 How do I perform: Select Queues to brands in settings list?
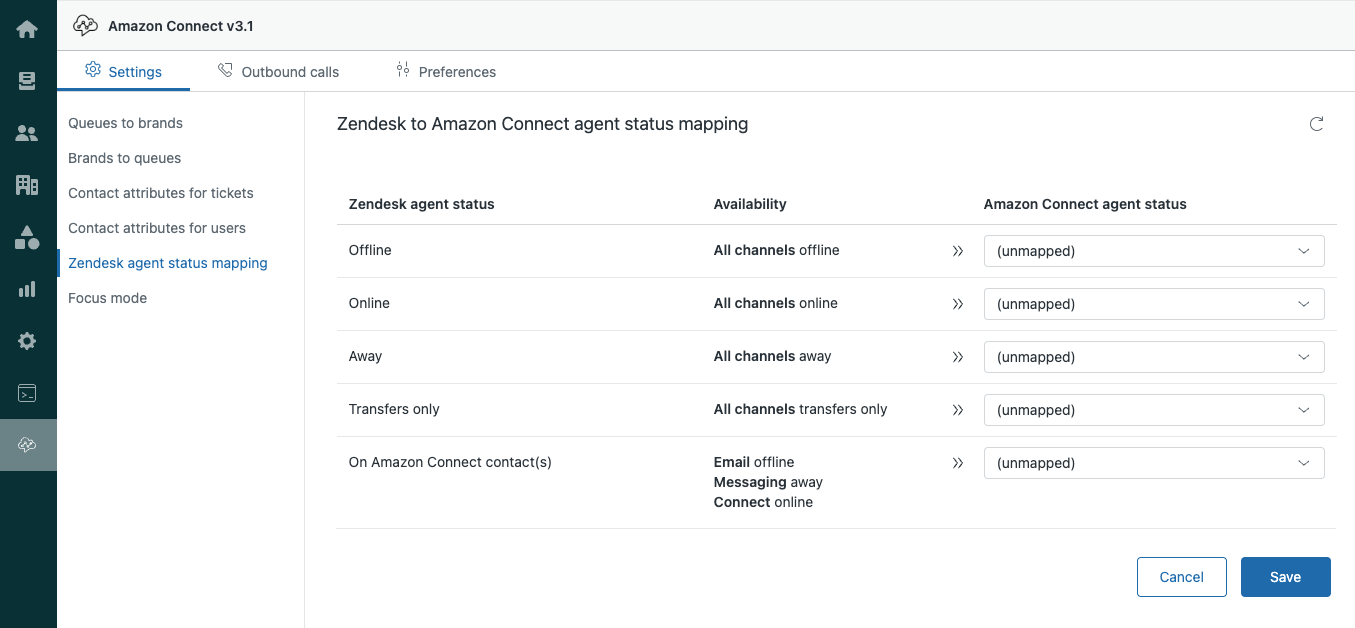point(125,123)
